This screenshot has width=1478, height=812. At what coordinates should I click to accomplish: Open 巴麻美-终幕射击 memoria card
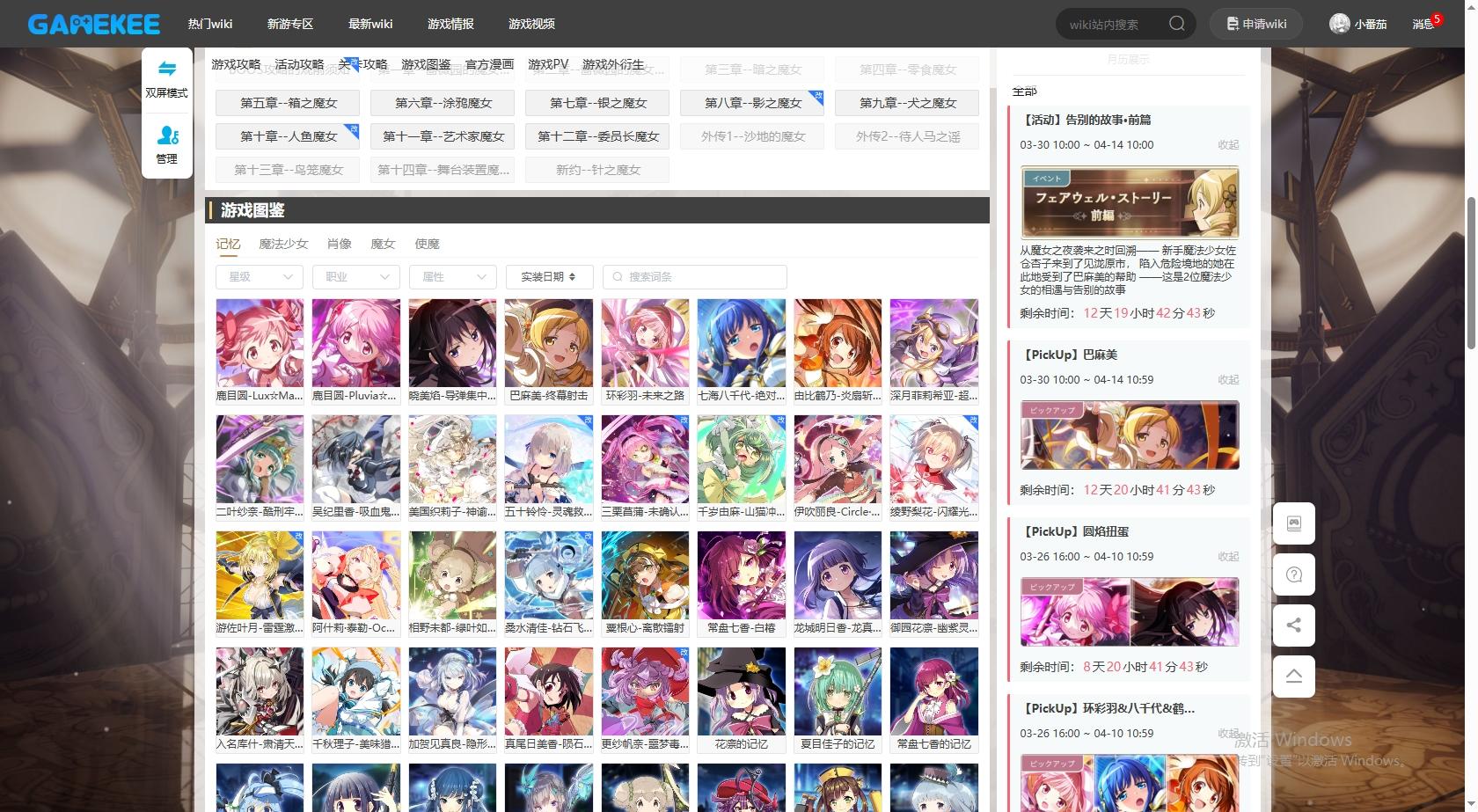point(549,351)
